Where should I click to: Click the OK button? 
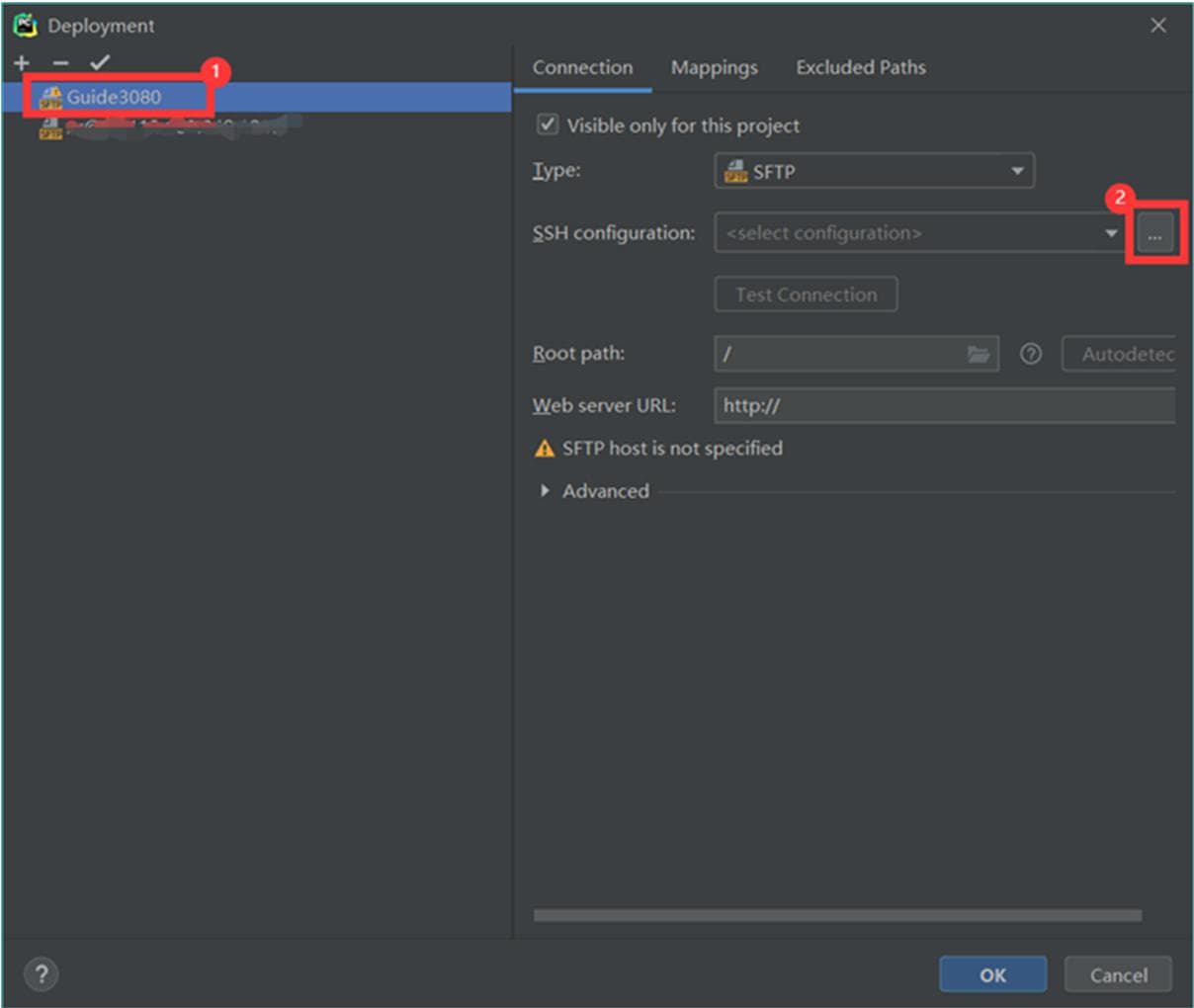(x=991, y=974)
